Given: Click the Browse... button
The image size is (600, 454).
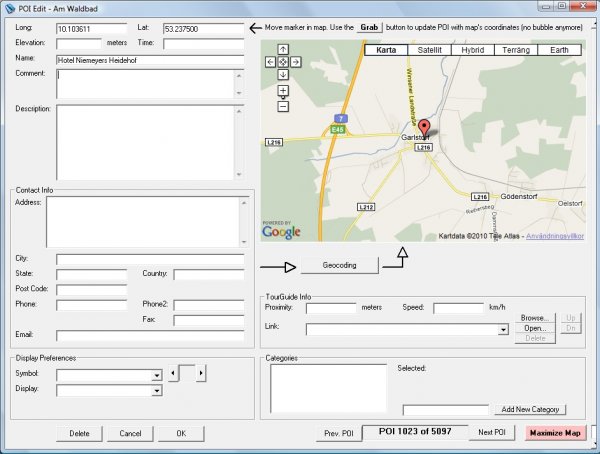Looking at the screenshot, I should pyautogui.click(x=535, y=318).
